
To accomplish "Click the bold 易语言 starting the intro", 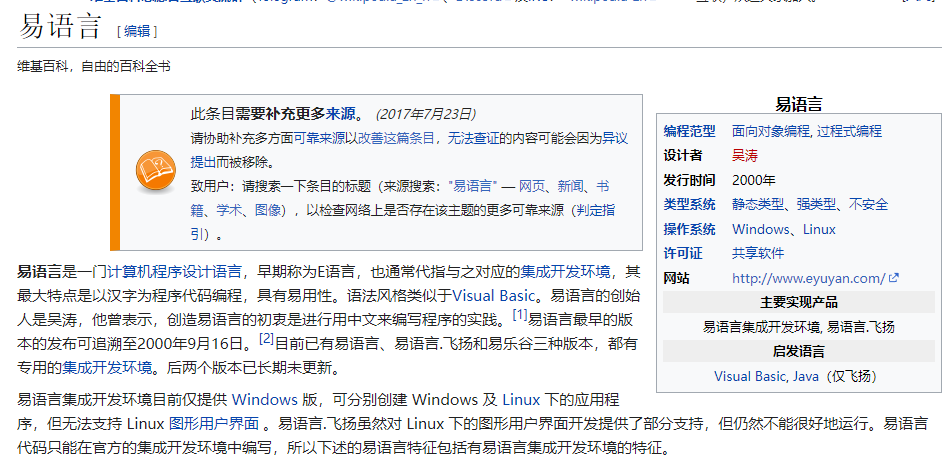I will click(40, 271).
